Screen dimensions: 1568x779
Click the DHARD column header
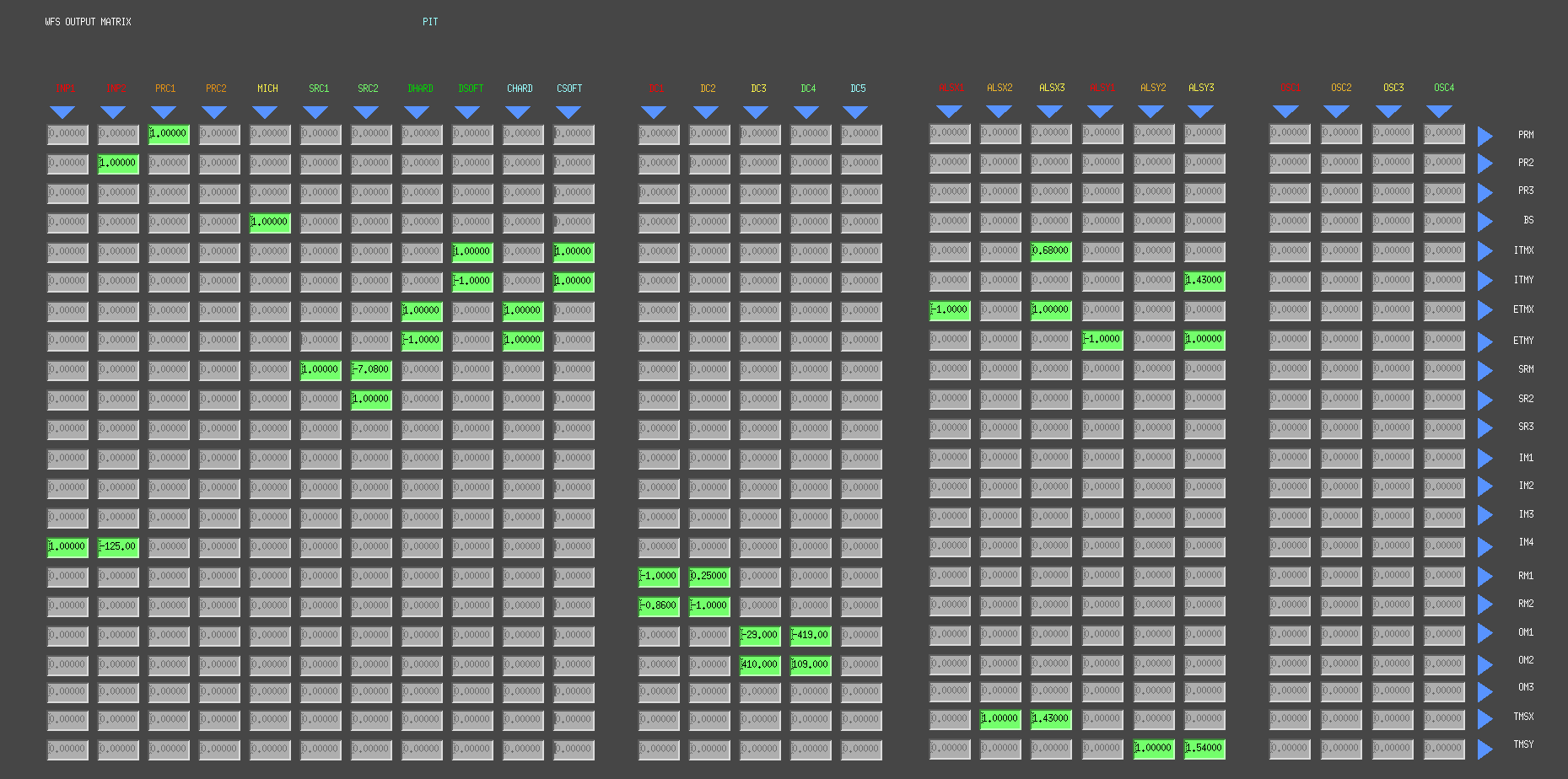pyautogui.click(x=420, y=89)
